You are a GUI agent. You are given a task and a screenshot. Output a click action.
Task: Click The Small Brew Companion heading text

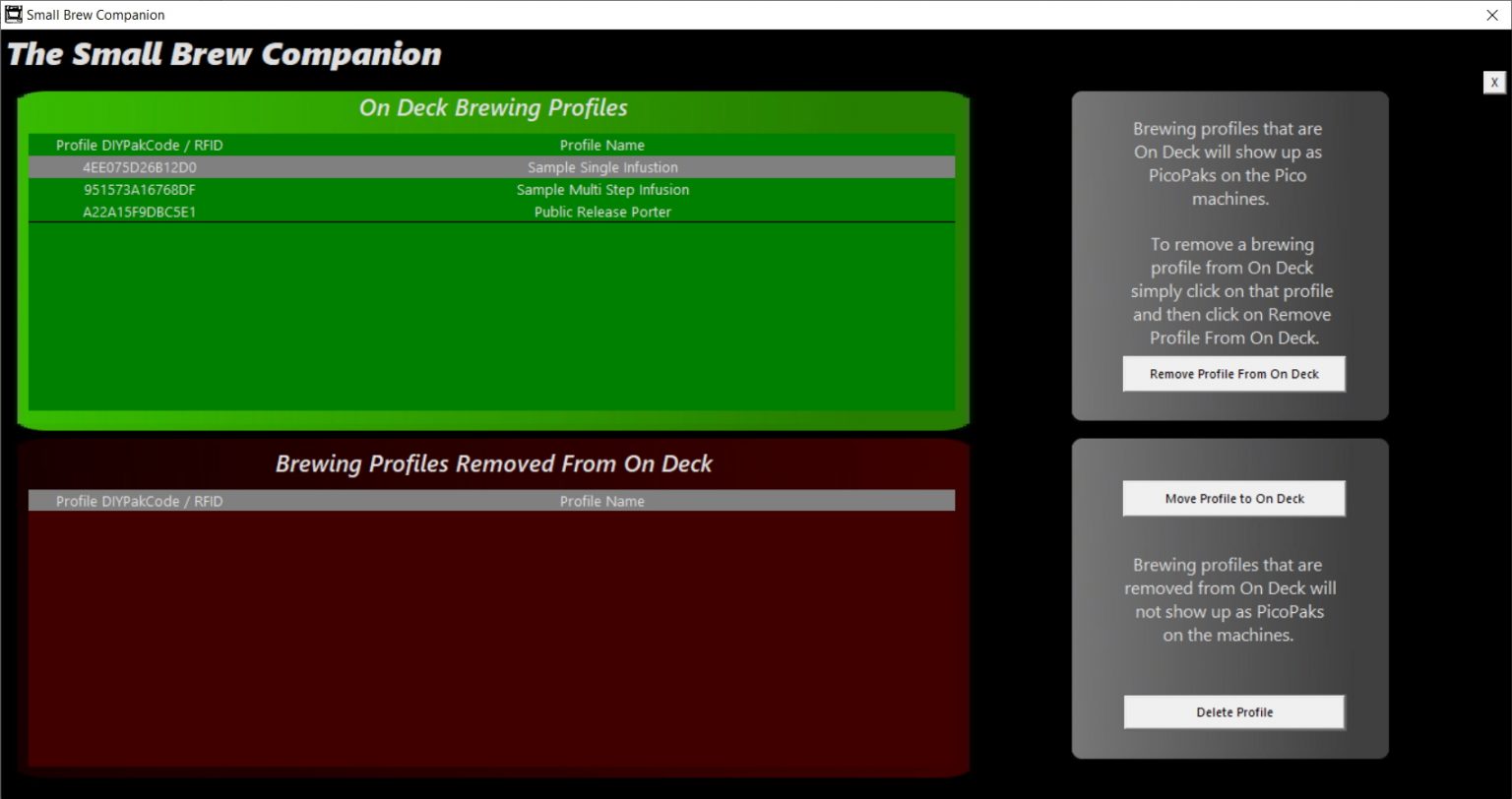point(224,54)
